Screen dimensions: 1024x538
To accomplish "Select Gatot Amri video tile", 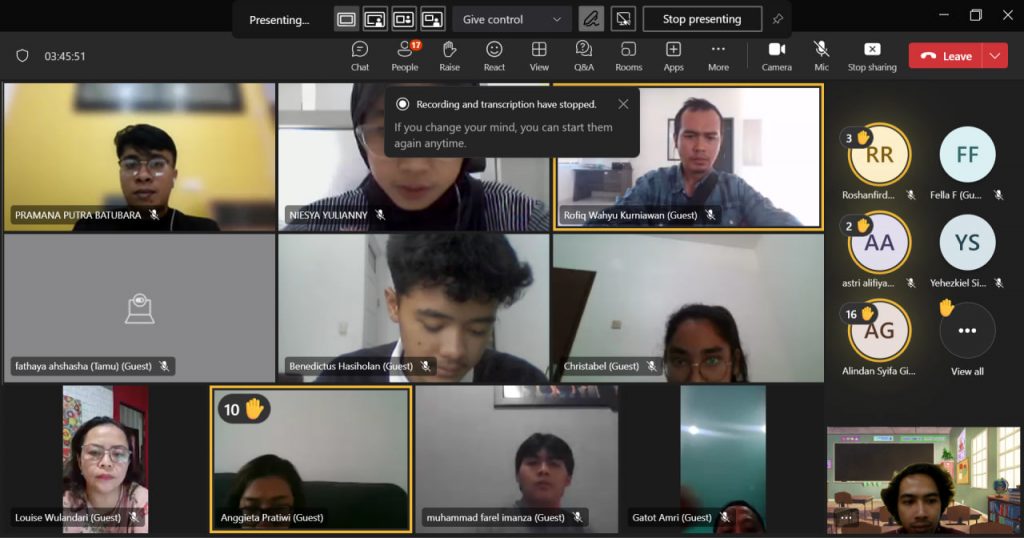I will (722, 459).
